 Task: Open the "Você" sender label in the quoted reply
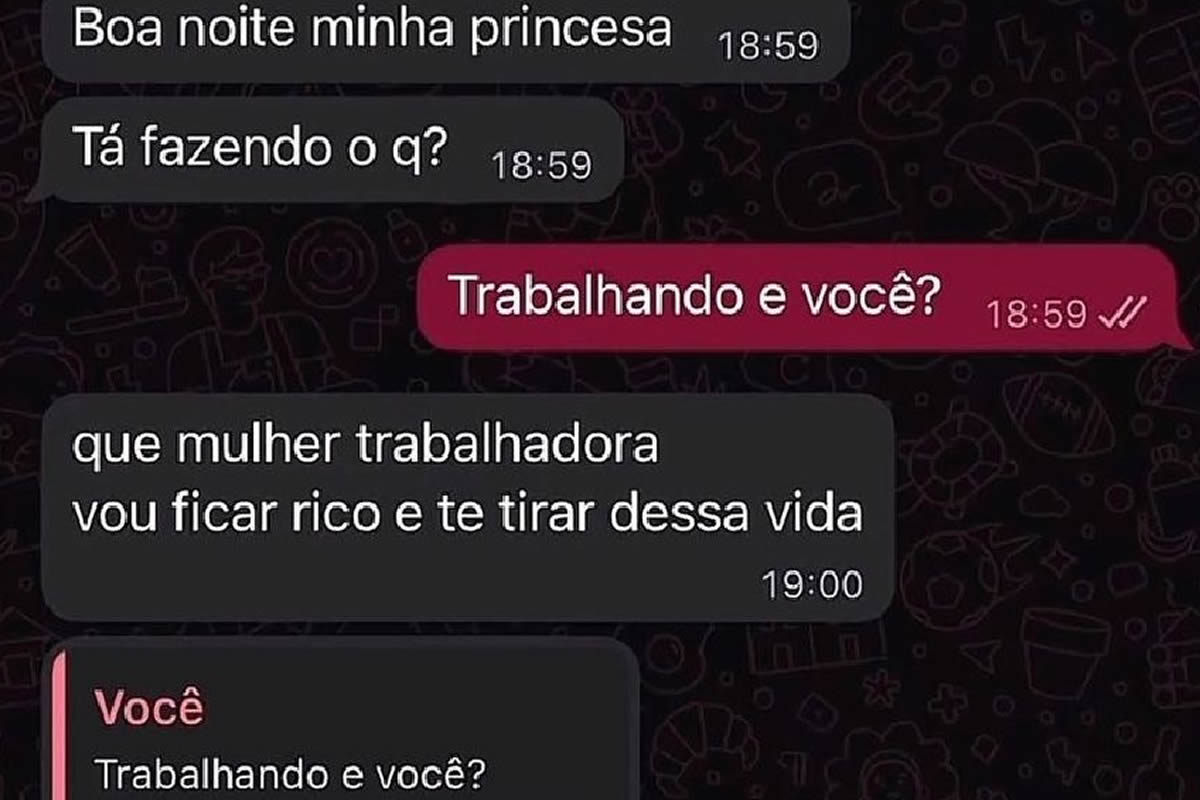[149, 708]
